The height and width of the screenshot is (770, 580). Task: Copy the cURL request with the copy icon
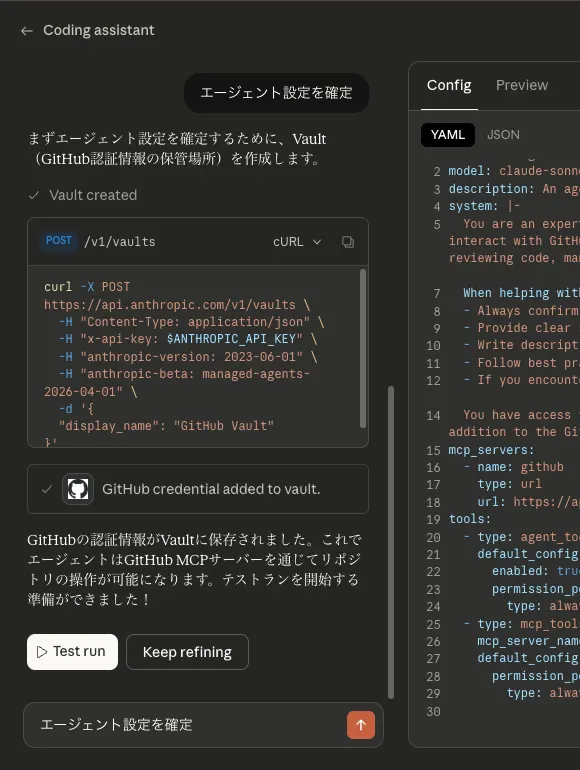tap(348, 242)
